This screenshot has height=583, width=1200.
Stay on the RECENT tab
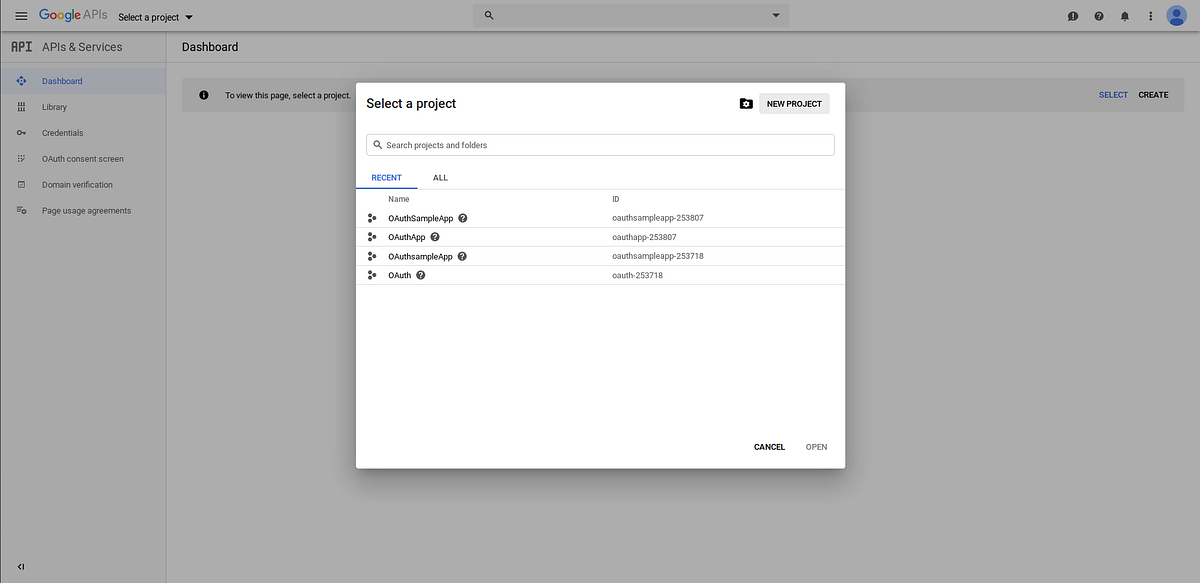386,177
